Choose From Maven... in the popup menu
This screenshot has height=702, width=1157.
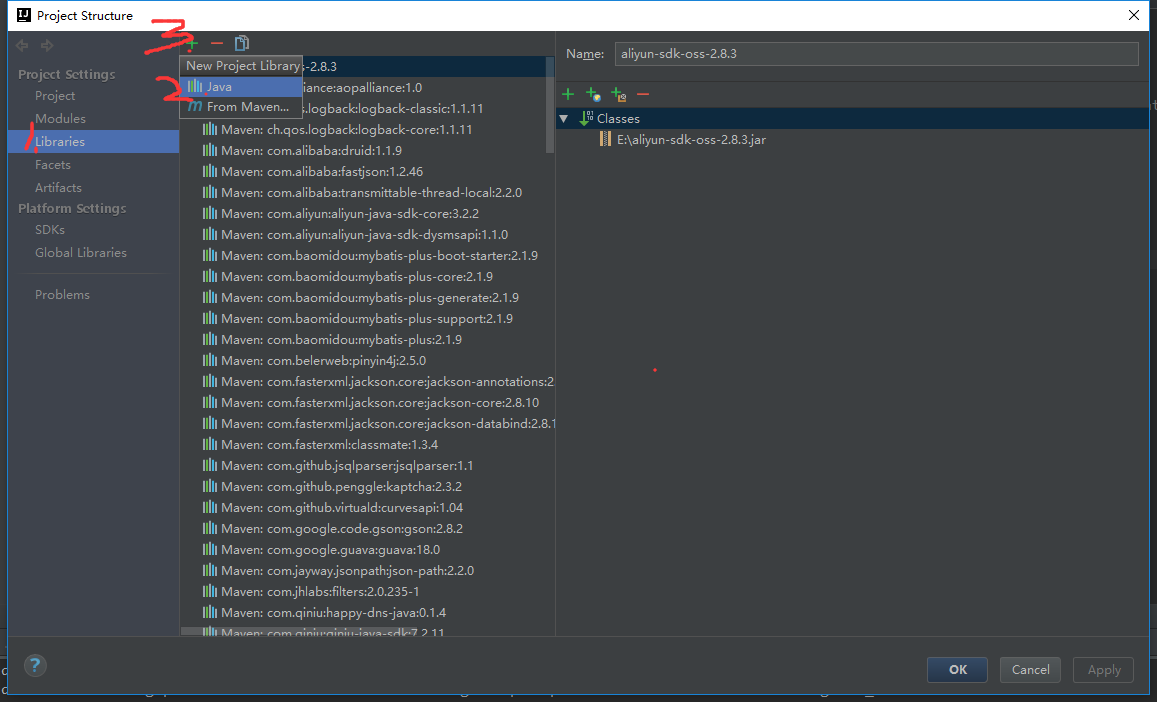coord(241,107)
